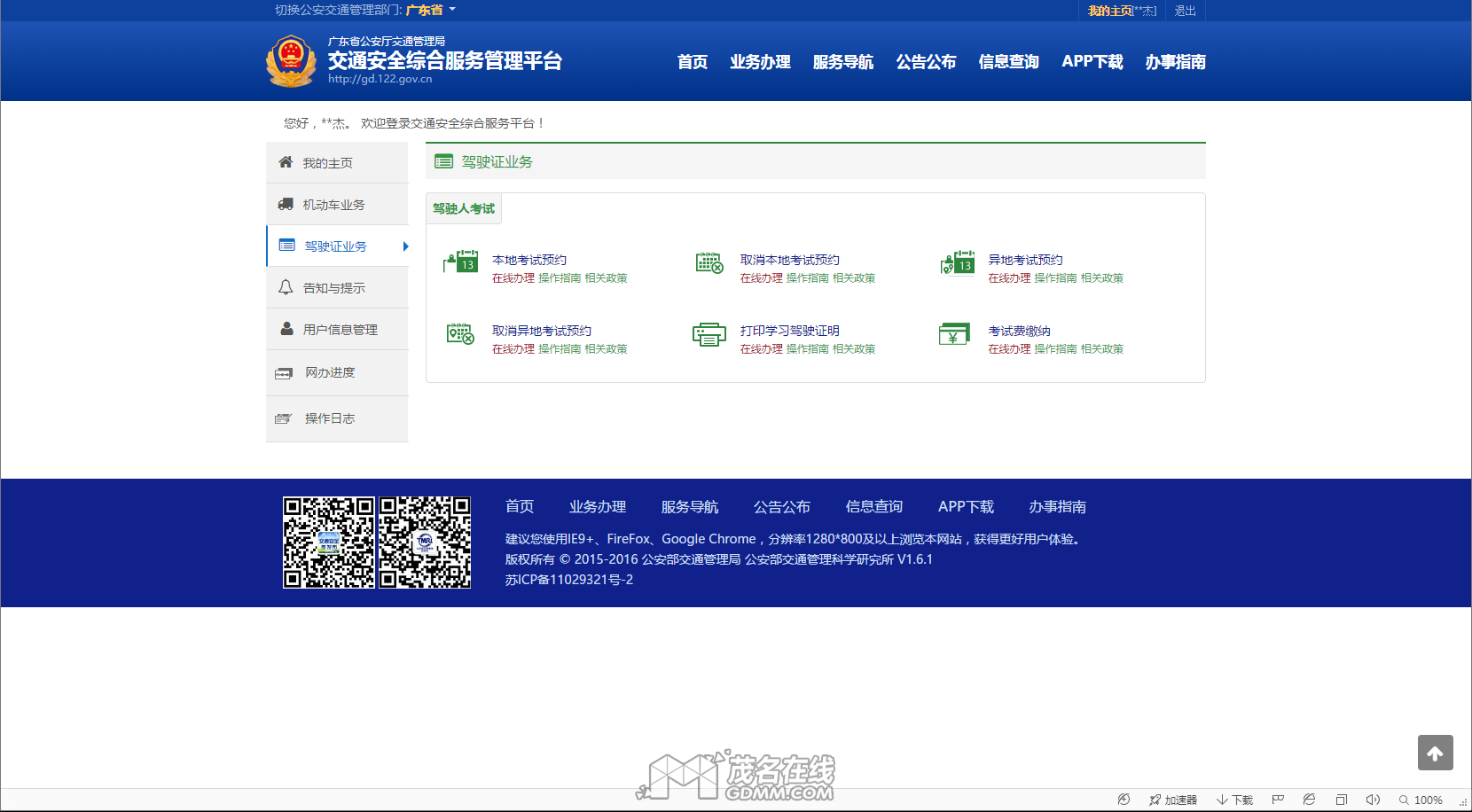Open the 下载 downloads in status bar

tap(1234, 800)
